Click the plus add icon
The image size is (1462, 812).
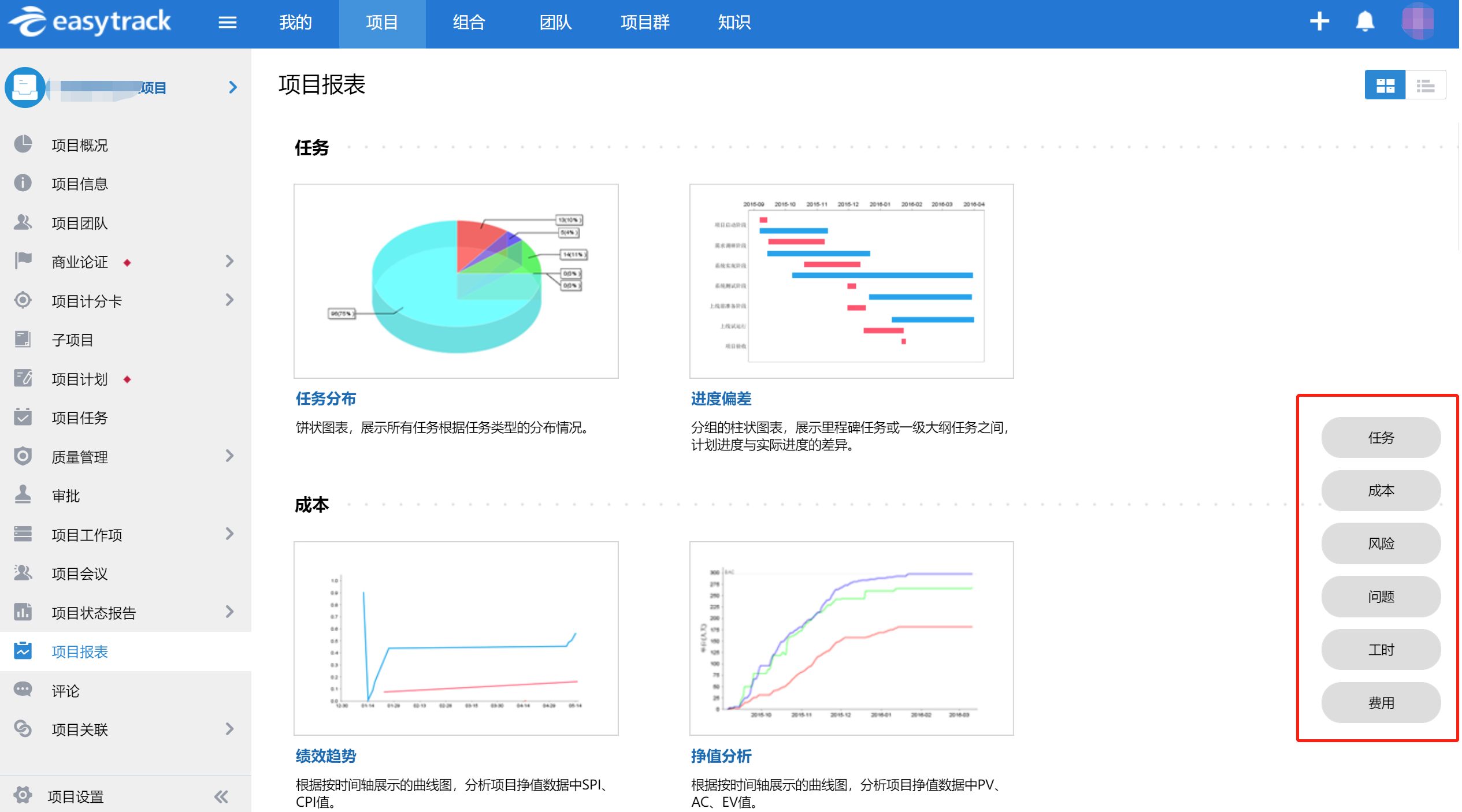(x=1319, y=21)
